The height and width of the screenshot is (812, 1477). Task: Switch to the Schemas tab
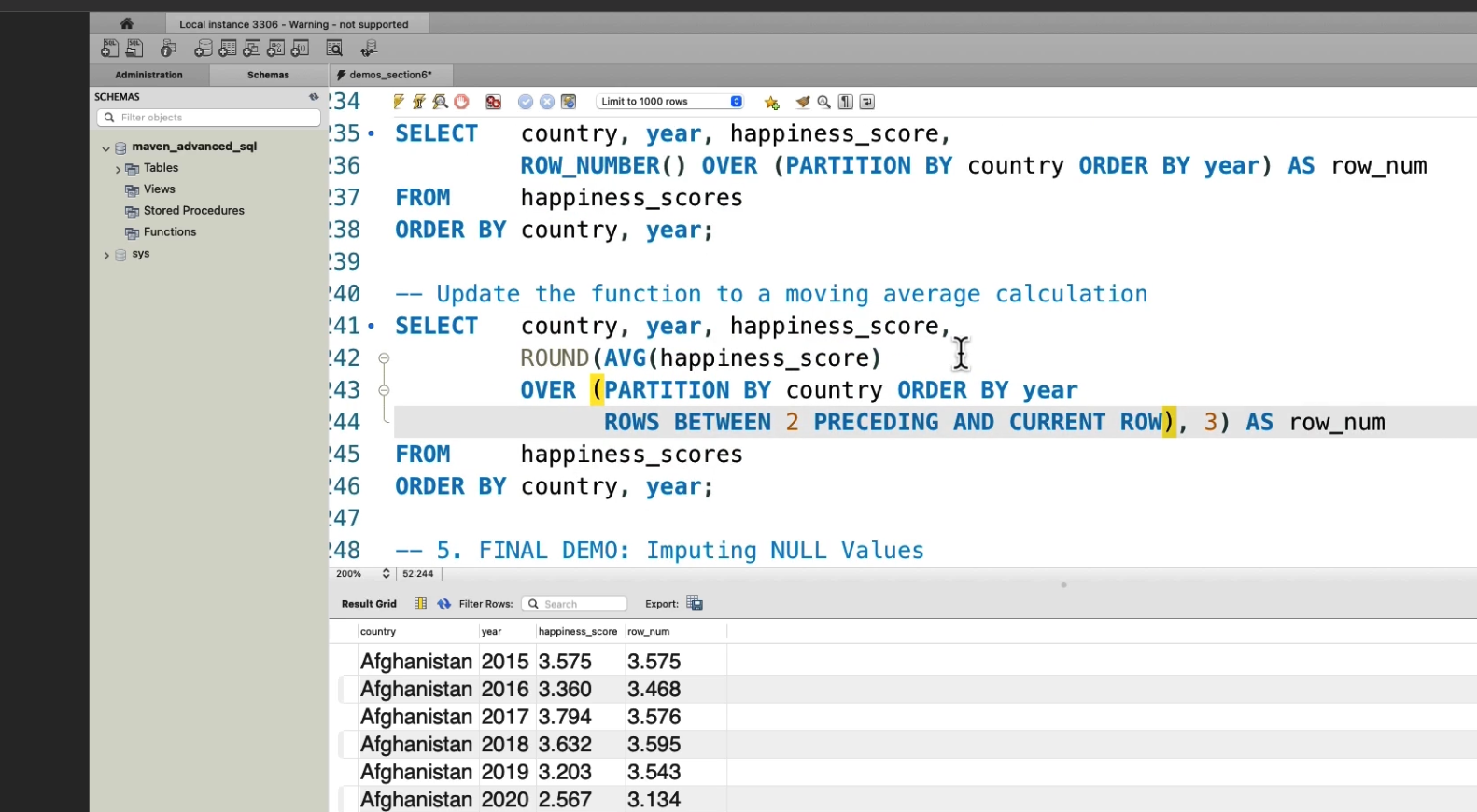click(x=268, y=75)
